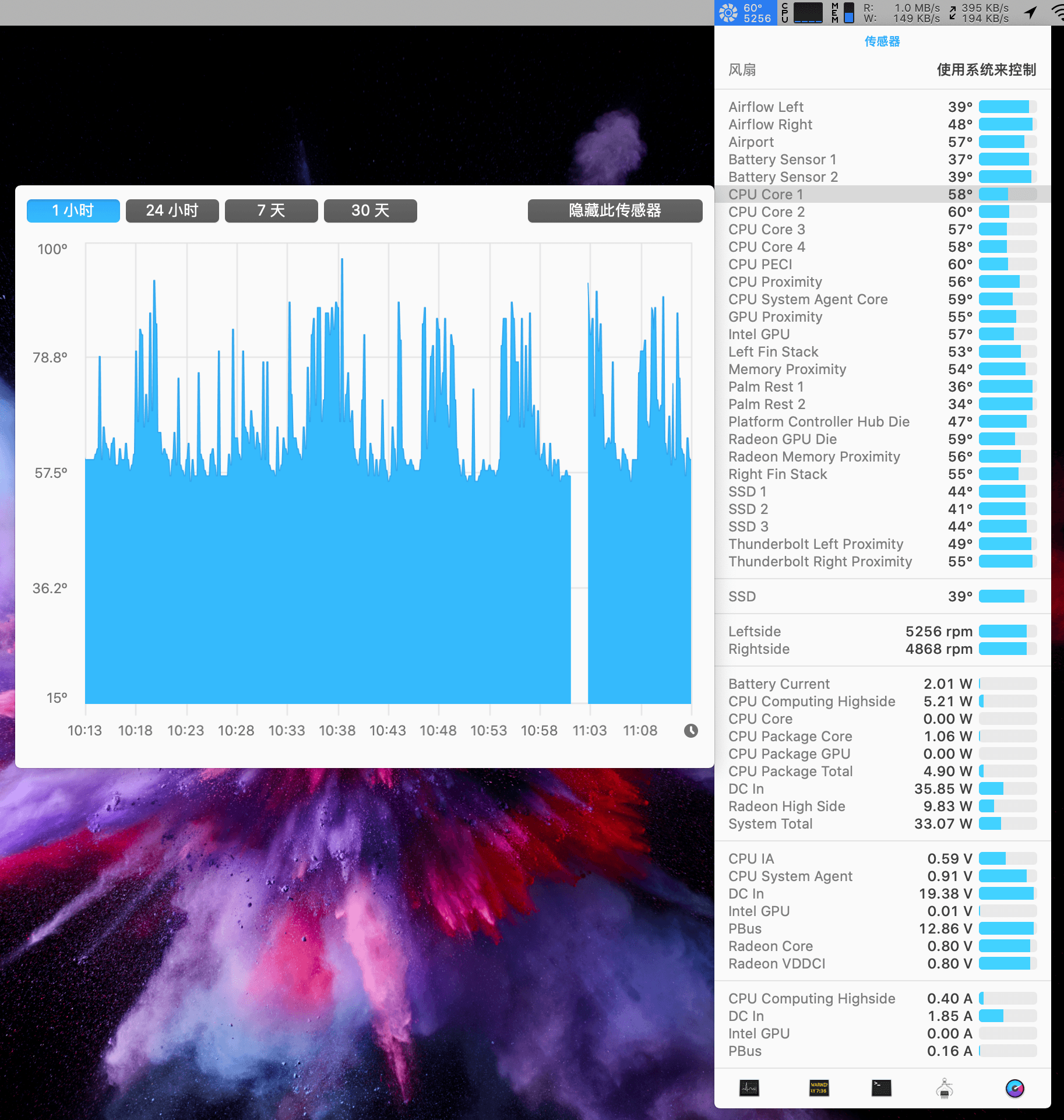Select the Airport sensor row
This screenshot has width=1064, height=1120.
[883, 142]
